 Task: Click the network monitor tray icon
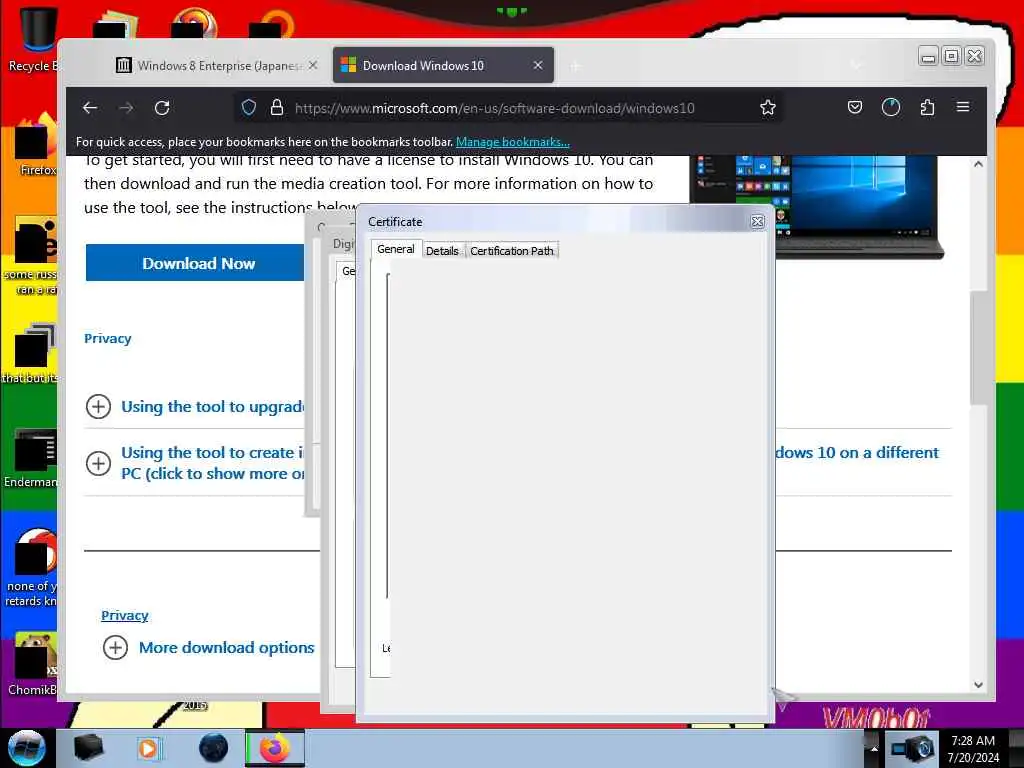coord(912,749)
